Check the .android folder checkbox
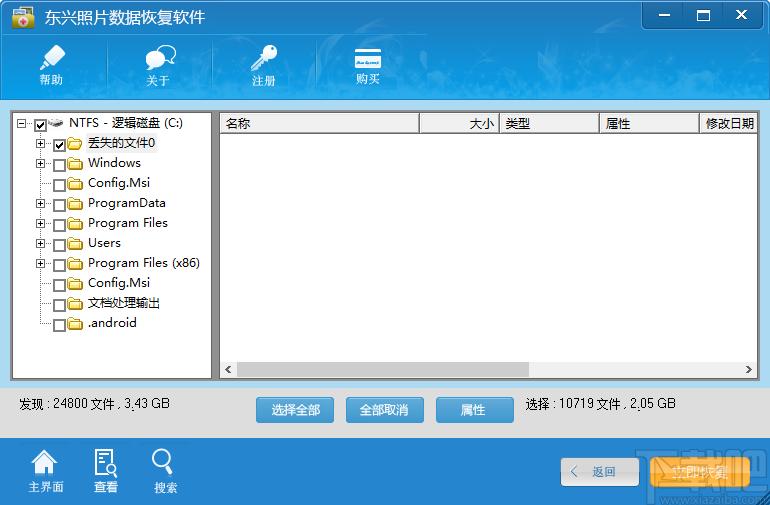 coord(59,325)
